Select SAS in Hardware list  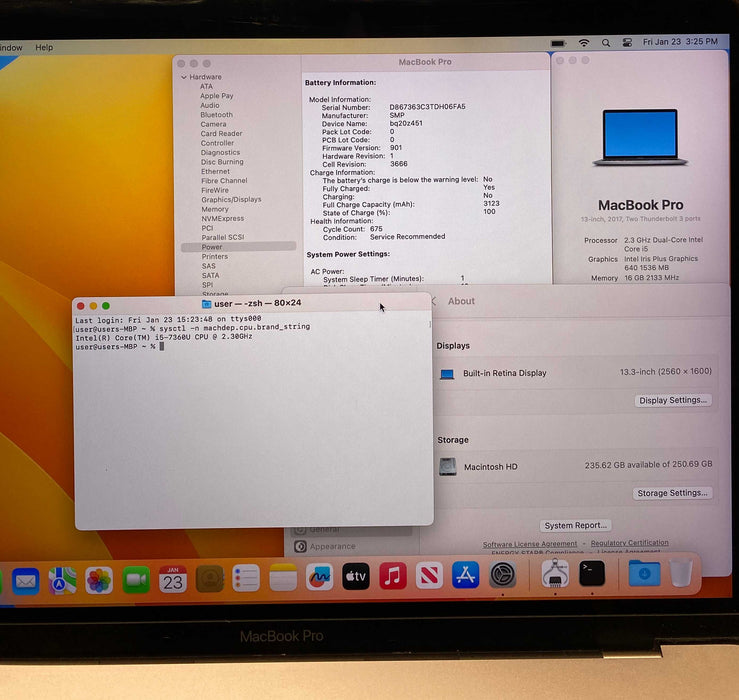click(x=208, y=266)
